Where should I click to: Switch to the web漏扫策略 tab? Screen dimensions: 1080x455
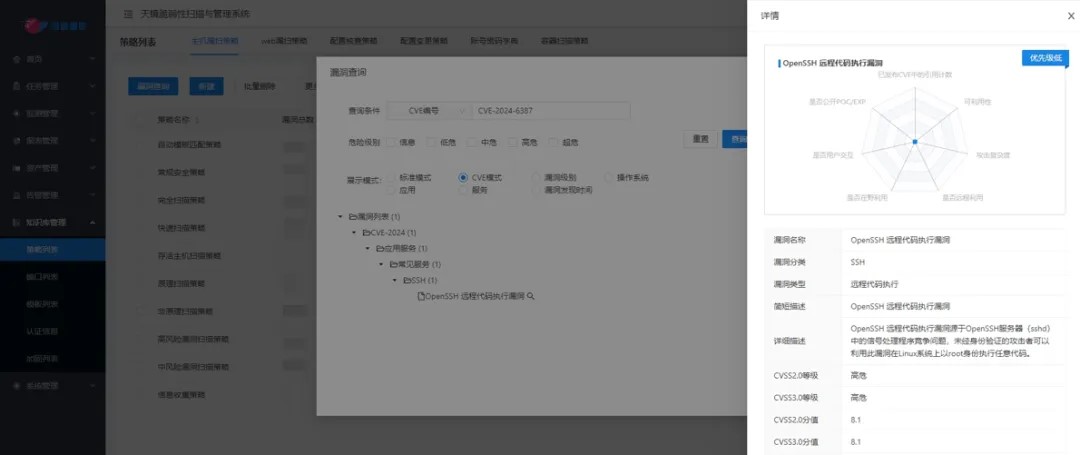[x=284, y=41]
